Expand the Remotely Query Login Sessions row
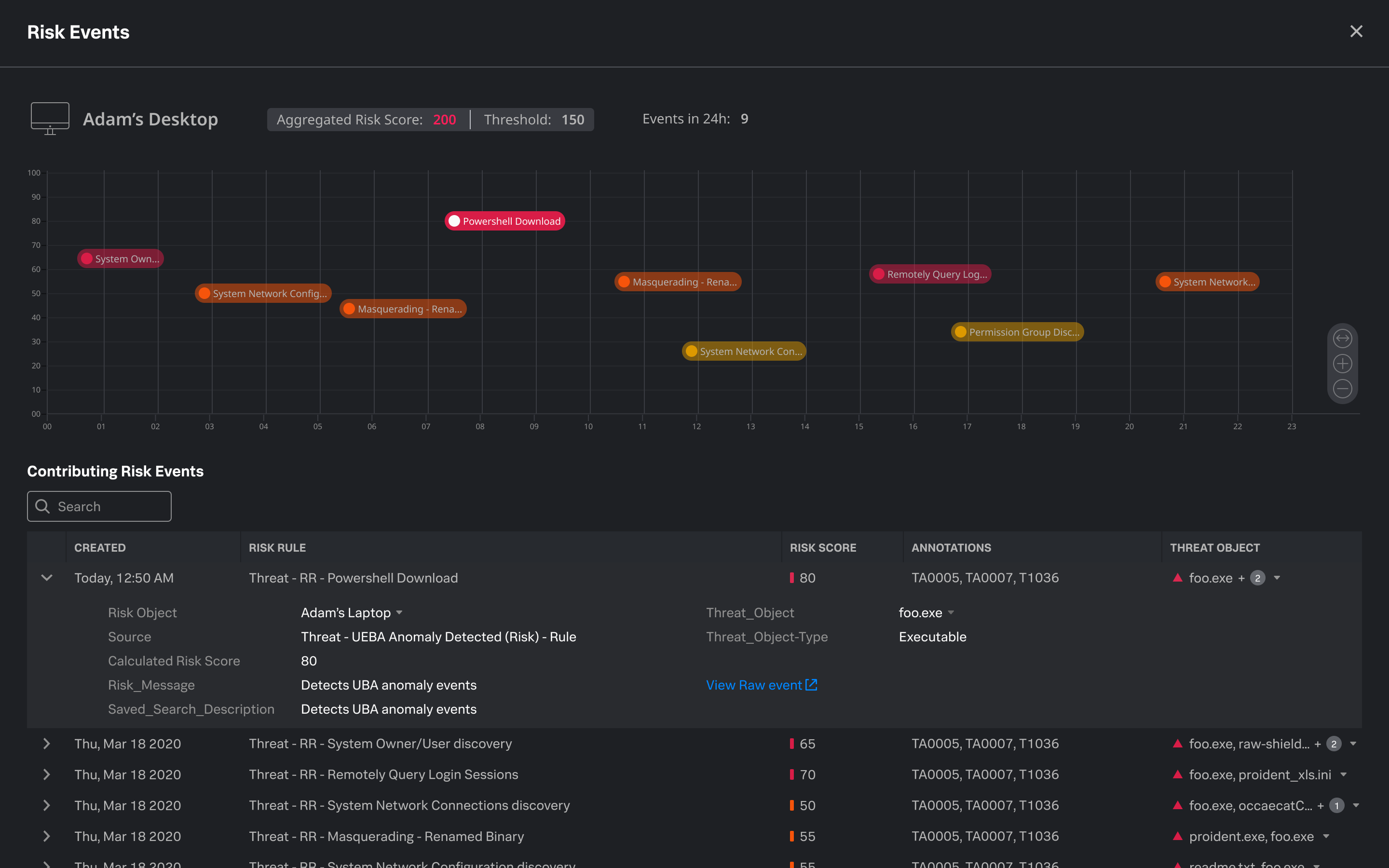This screenshot has height=868, width=1389. pyautogui.click(x=47, y=774)
